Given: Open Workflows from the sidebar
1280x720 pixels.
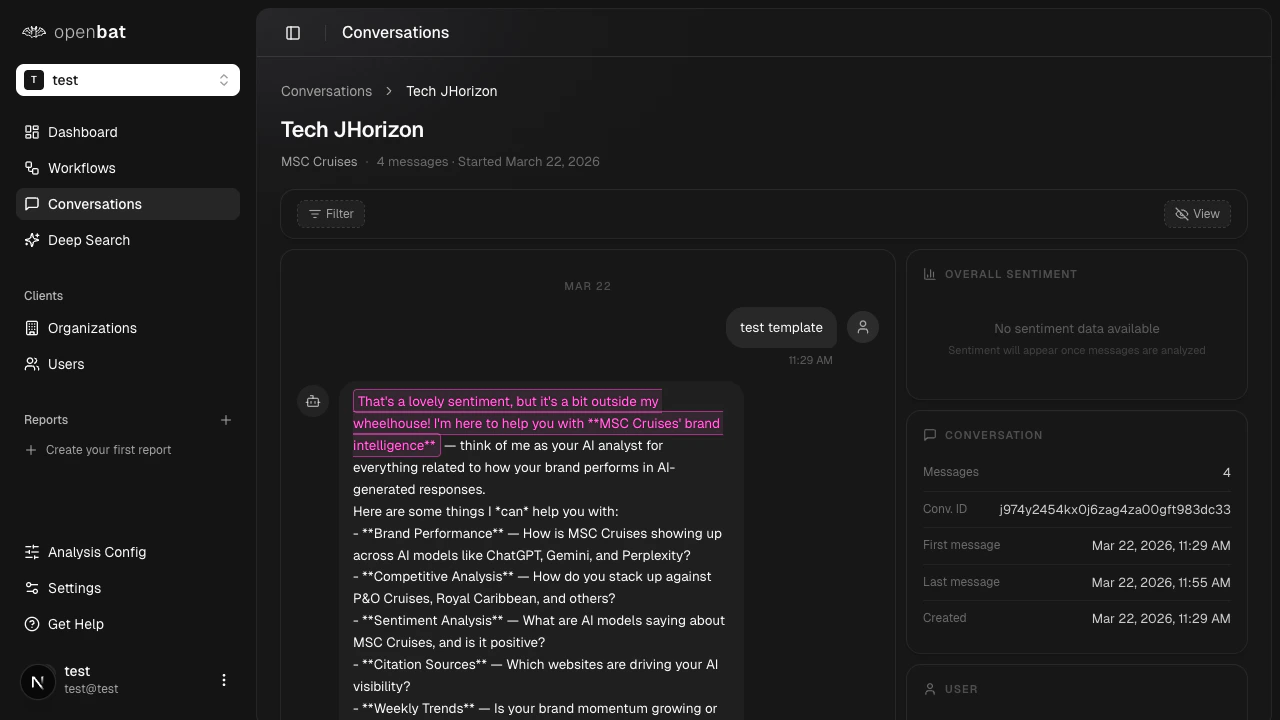Looking at the screenshot, I should [x=128, y=168].
